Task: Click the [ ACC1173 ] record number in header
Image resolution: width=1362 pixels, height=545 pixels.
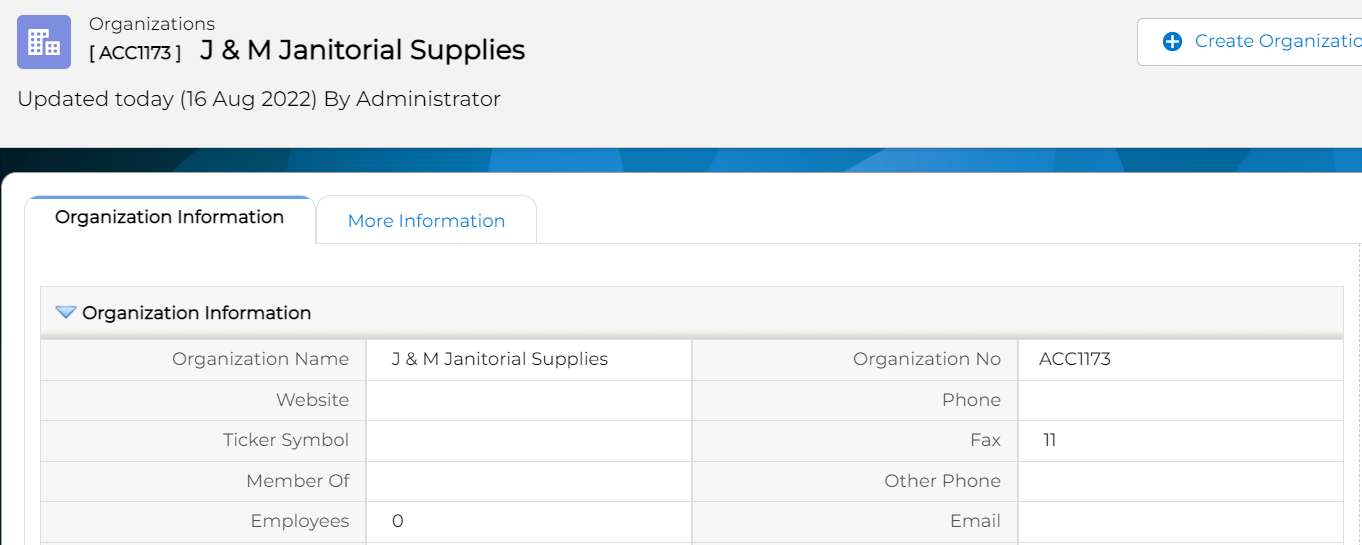Action: click(x=135, y=53)
